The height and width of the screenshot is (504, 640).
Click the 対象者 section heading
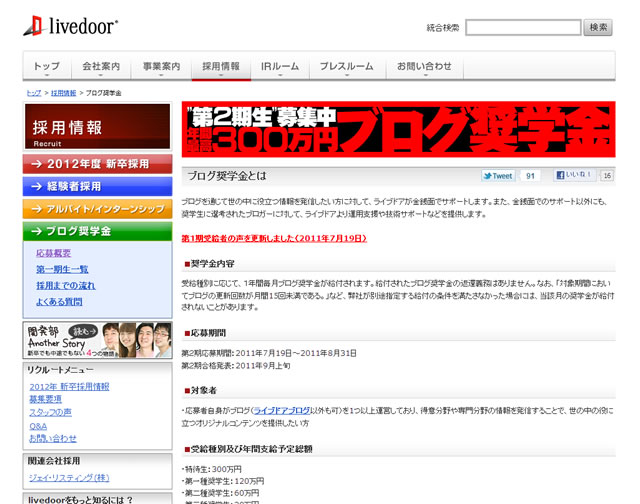[200, 391]
